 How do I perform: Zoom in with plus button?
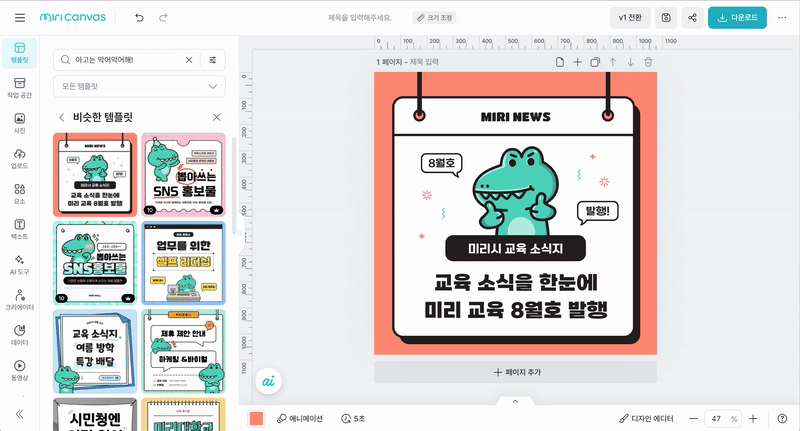[x=753, y=419]
